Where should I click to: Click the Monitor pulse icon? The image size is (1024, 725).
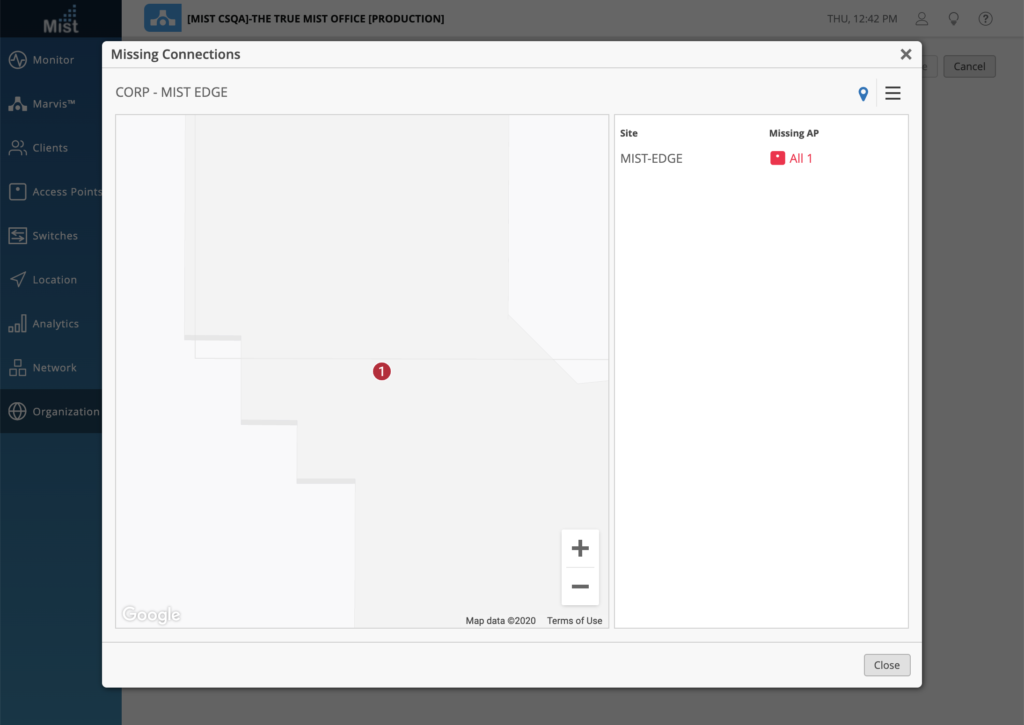point(18,59)
